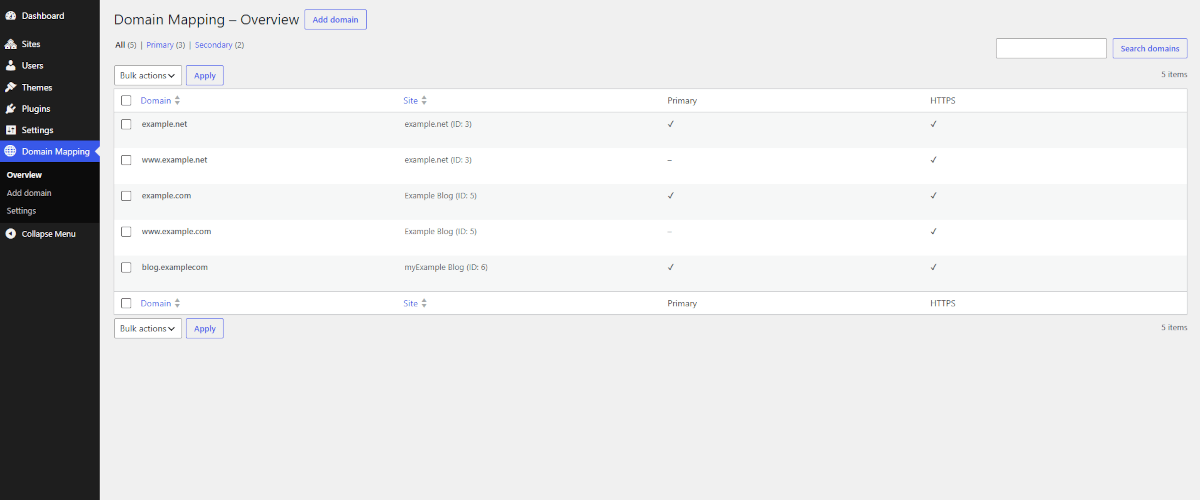Click the Plugins plug icon
The image size is (1200, 500).
10,108
